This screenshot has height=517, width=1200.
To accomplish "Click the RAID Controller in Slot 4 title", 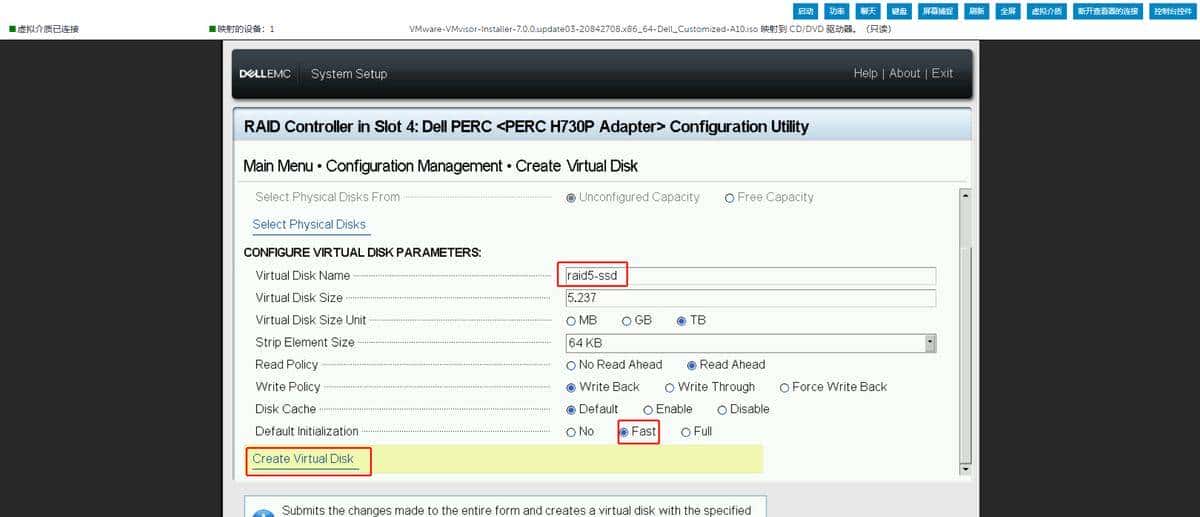I will click(526, 127).
